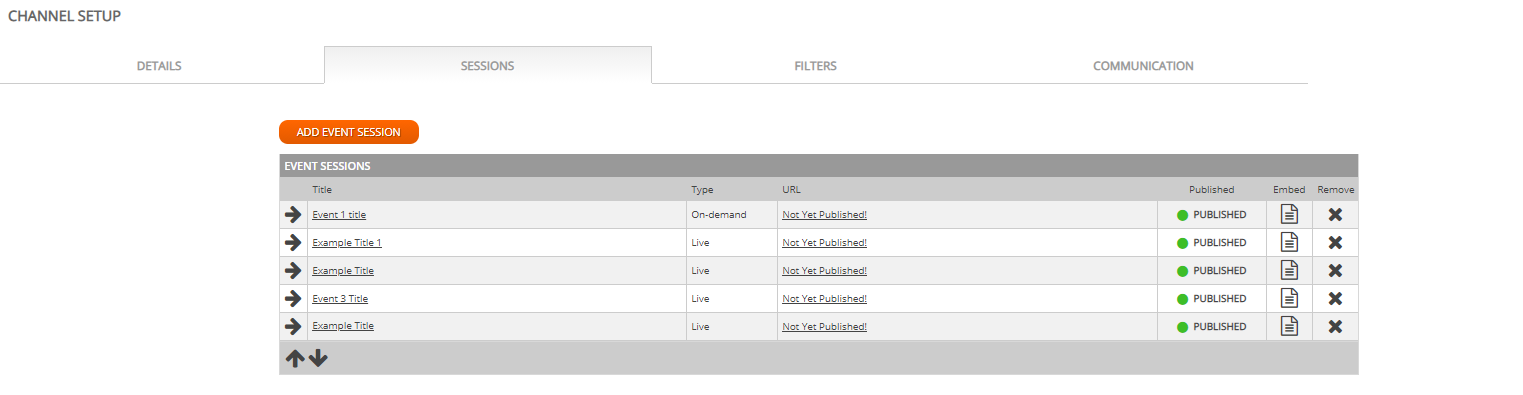The image size is (1523, 395).
Task: Switch to the Filters tab
Action: click(x=815, y=66)
